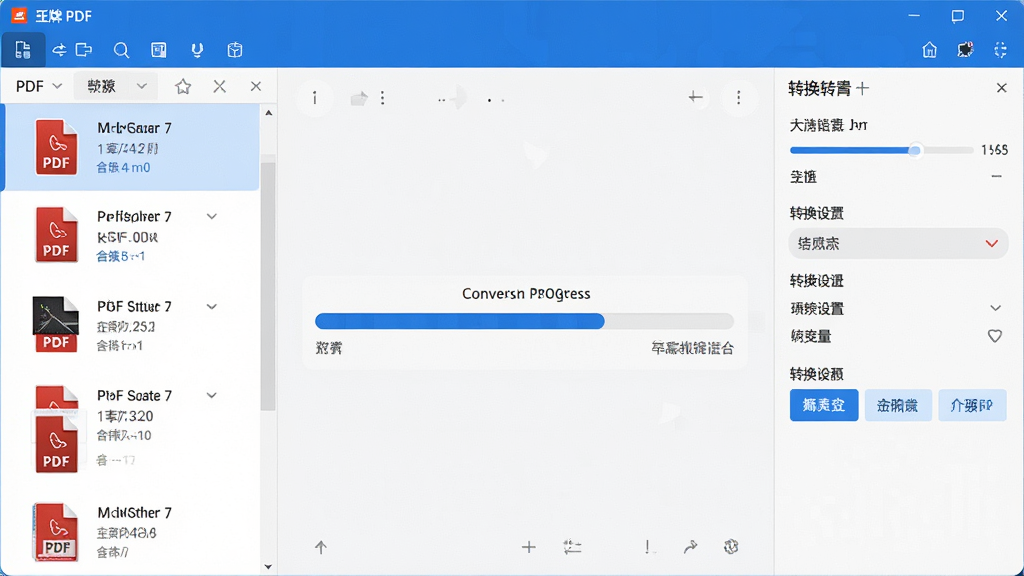Select the document view icon in toolbar
Image resolution: width=1024 pixels, height=576 pixels.
click(23, 50)
